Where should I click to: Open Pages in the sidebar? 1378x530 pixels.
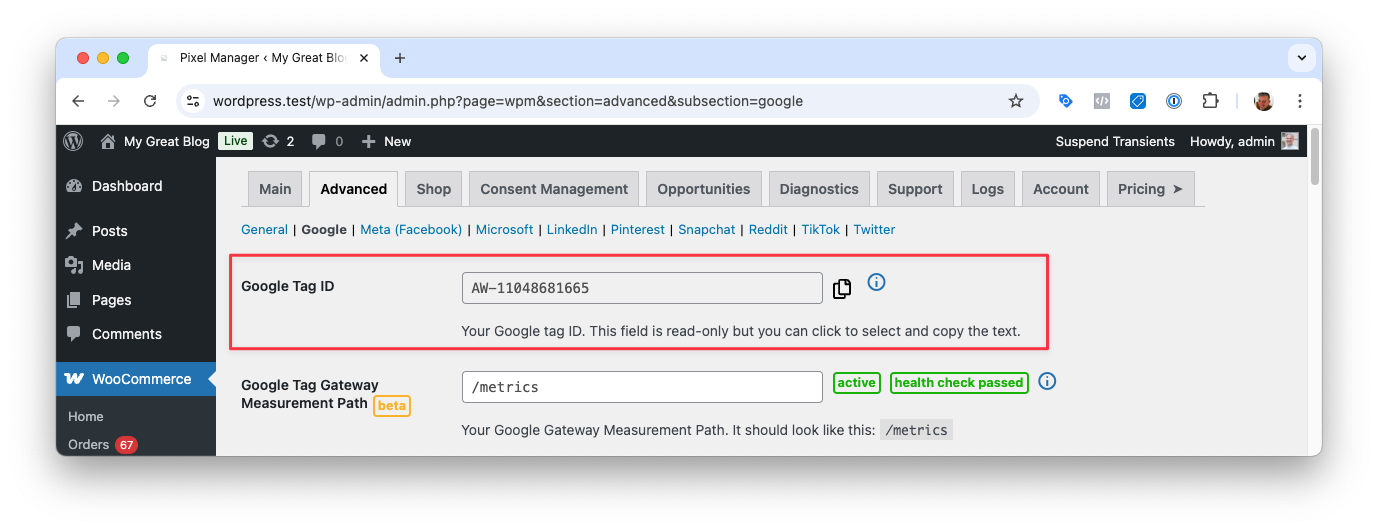[135, 300]
